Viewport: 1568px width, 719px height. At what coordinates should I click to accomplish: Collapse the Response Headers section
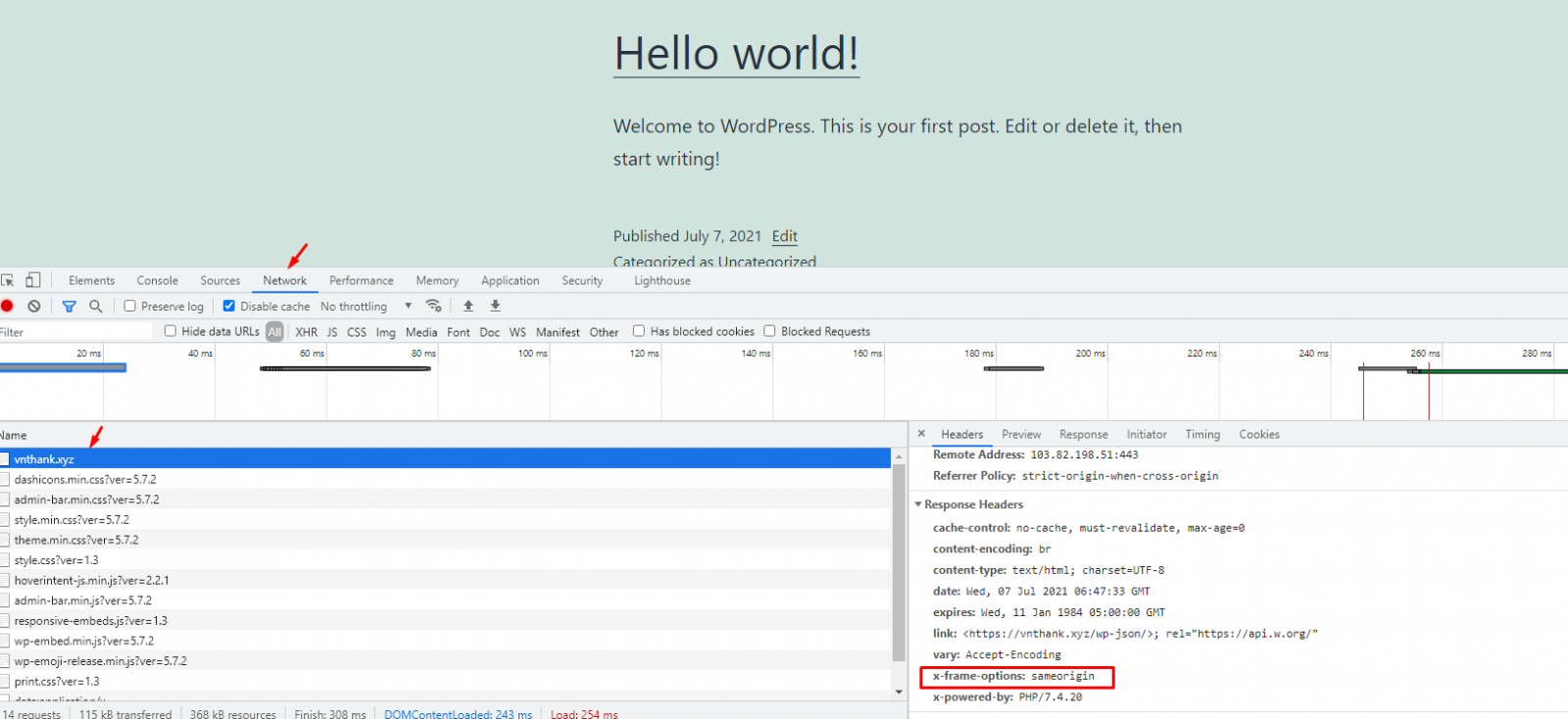918,504
